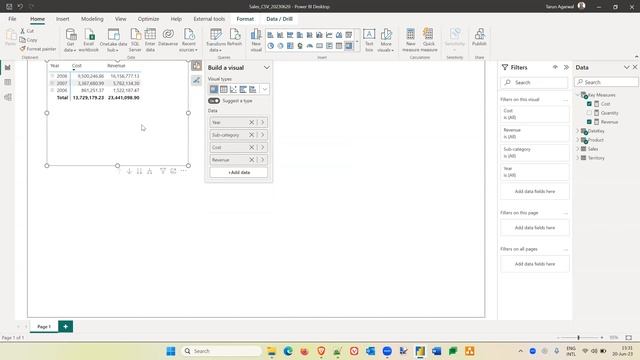
Task: Open options arrow for Sub-category field
Action: pos(262,135)
